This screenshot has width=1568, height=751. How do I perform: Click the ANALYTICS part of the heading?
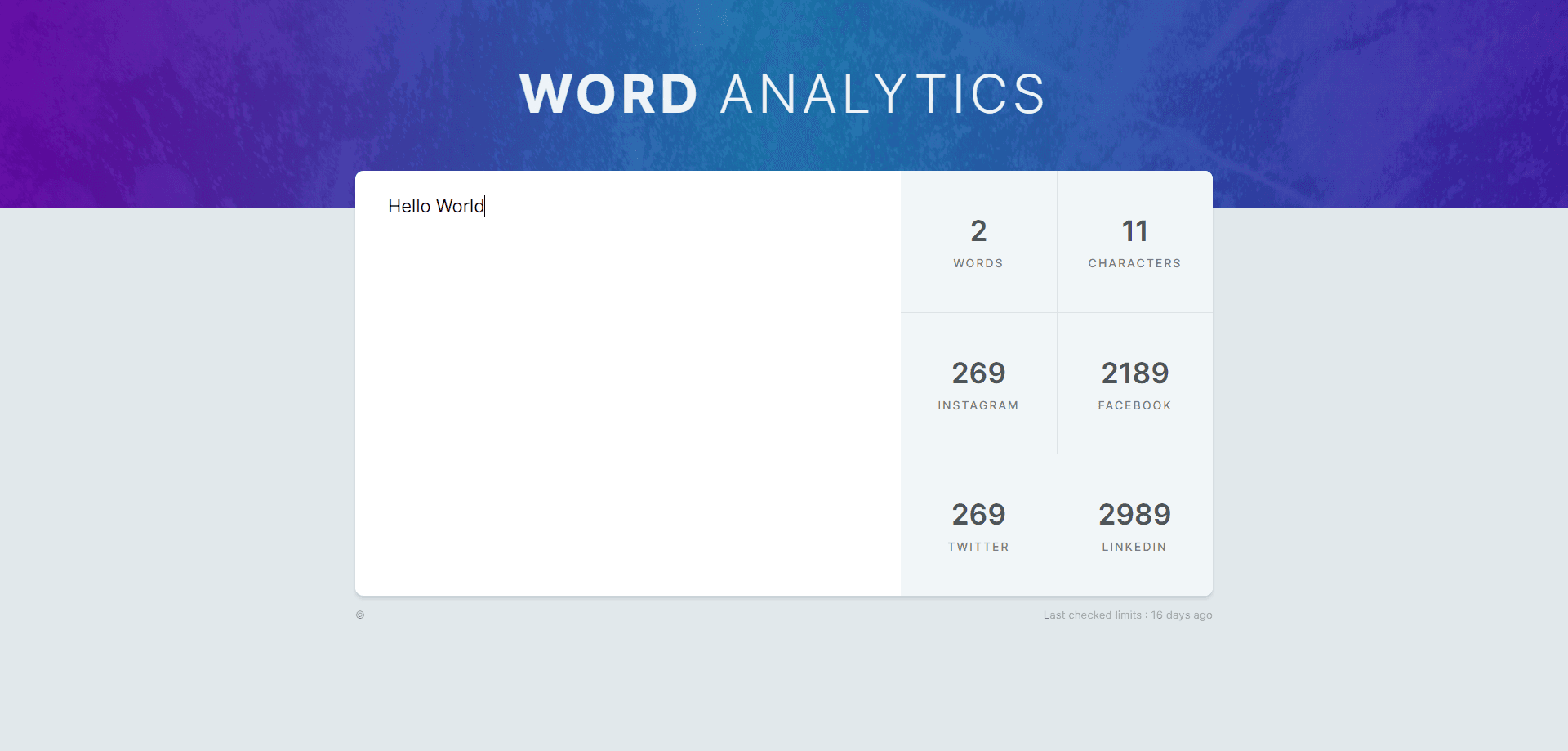pyautogui.click(x=882, y=94)
